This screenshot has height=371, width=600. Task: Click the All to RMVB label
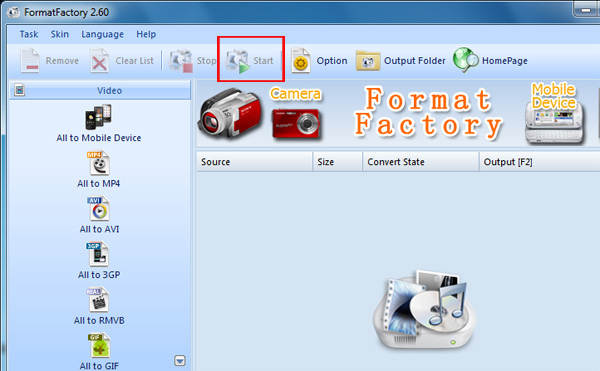pos(99,320)
